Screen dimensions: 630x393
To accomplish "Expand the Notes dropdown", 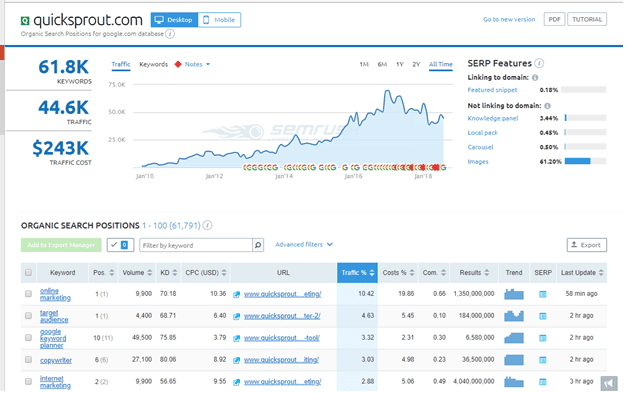I will pos(197,64).
